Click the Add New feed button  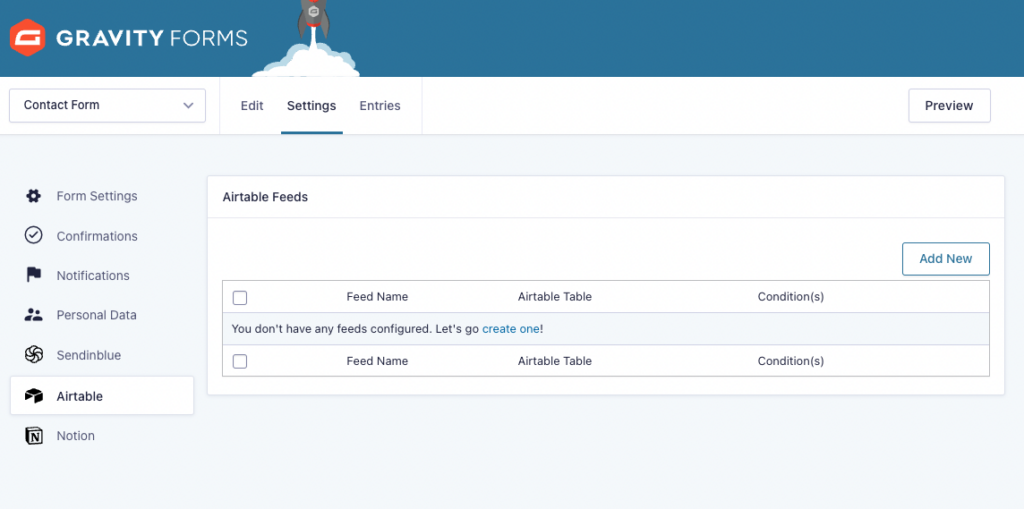tap(945, 258)
